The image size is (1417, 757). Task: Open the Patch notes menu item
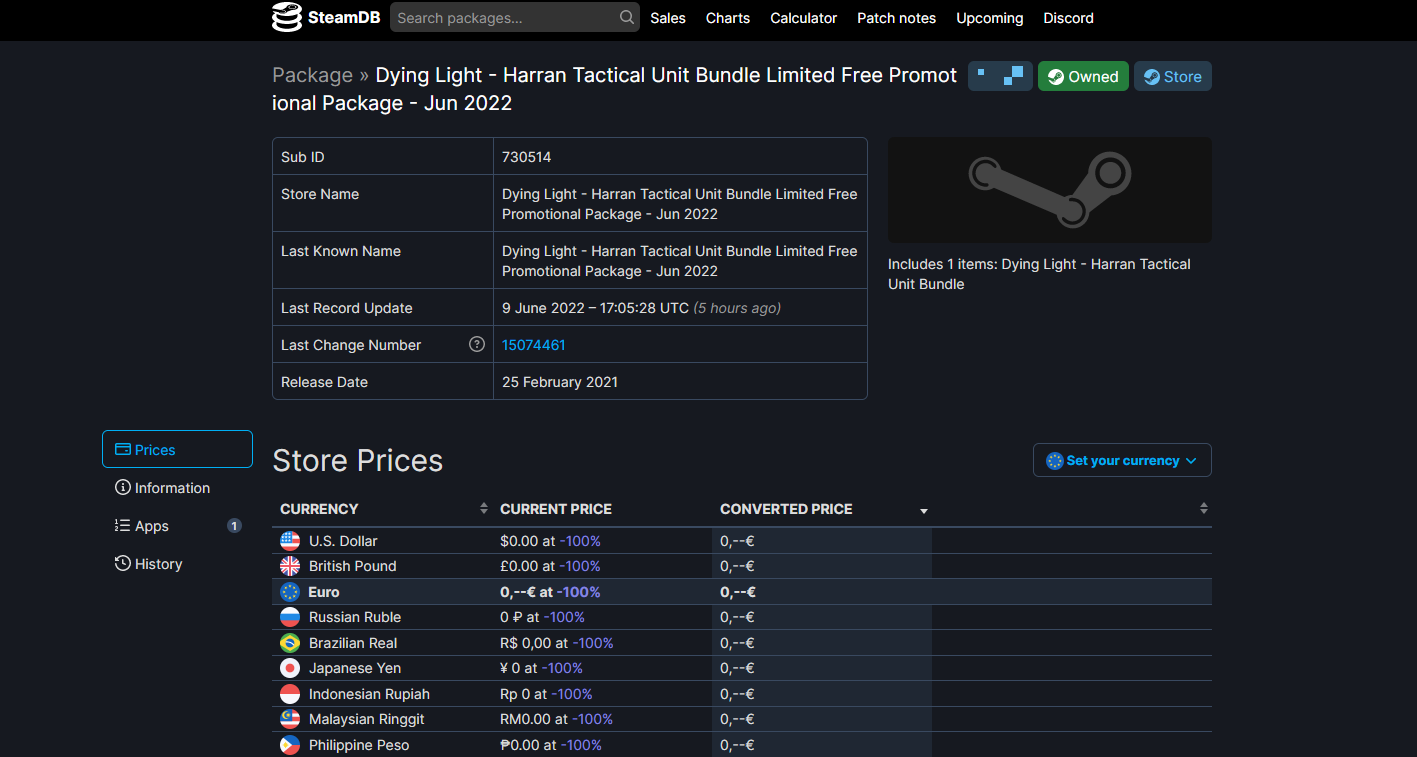pyautogui.click(x=896, y=17)
